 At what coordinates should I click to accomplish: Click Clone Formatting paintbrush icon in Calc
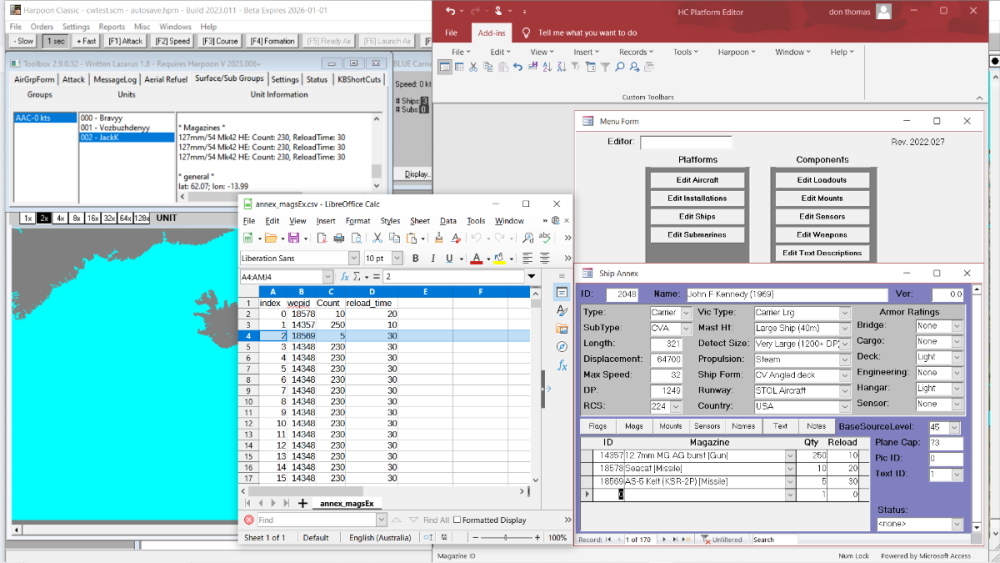(438, 238)
